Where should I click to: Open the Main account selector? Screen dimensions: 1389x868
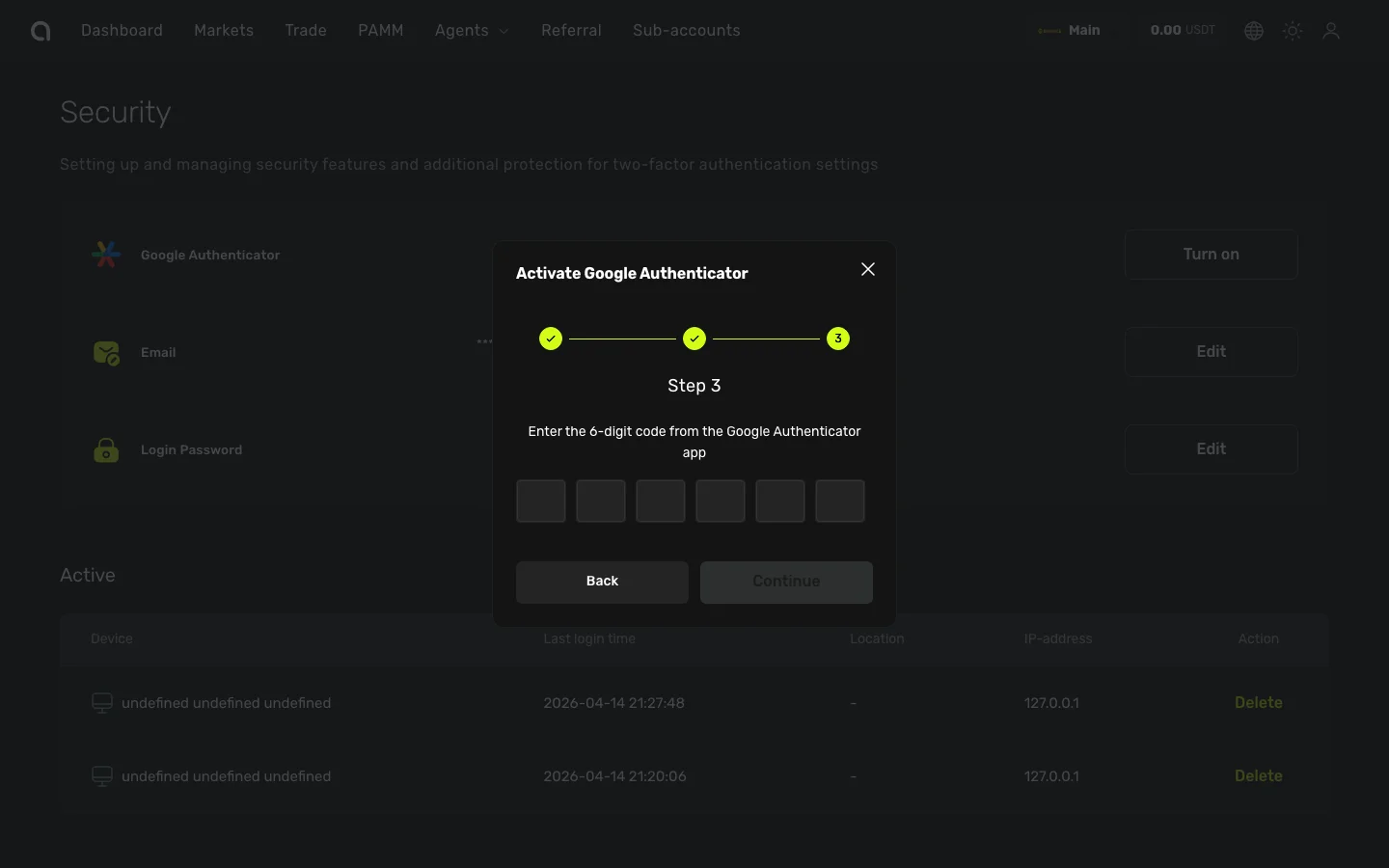pos(1070,30)
